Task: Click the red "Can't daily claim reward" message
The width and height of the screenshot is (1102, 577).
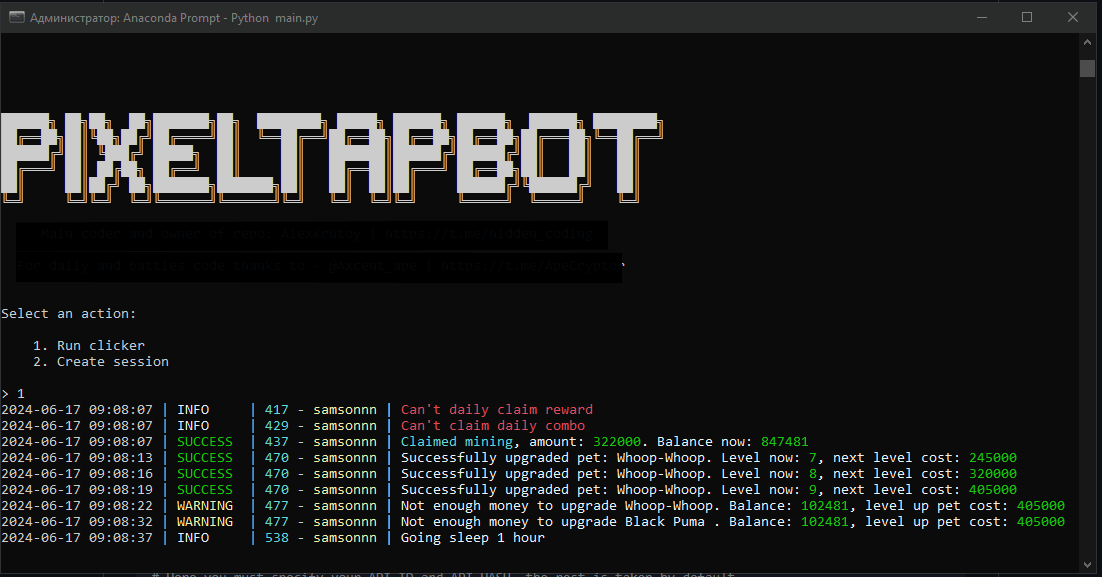Action: 497,409
